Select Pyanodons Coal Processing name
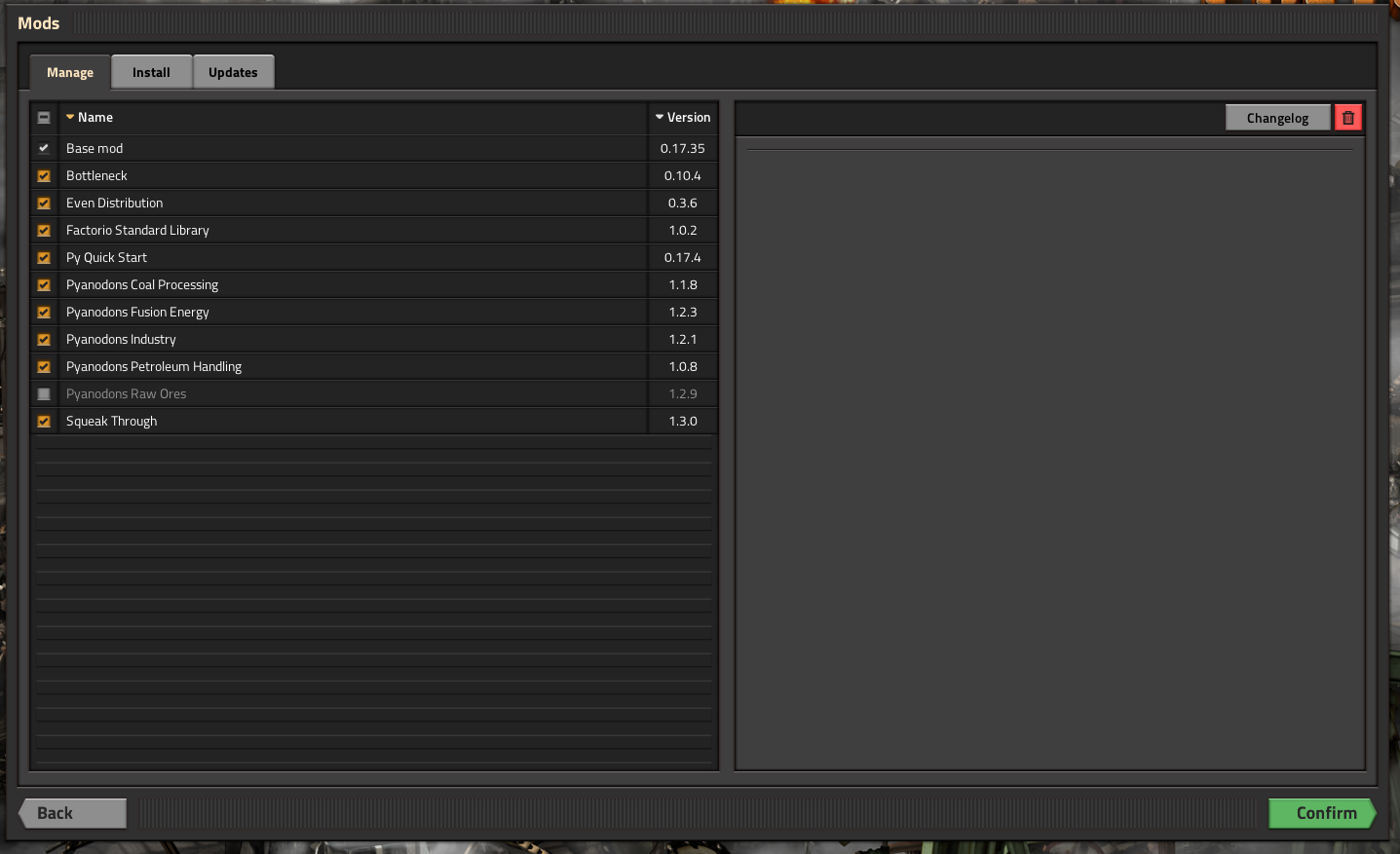 (142, 285)
